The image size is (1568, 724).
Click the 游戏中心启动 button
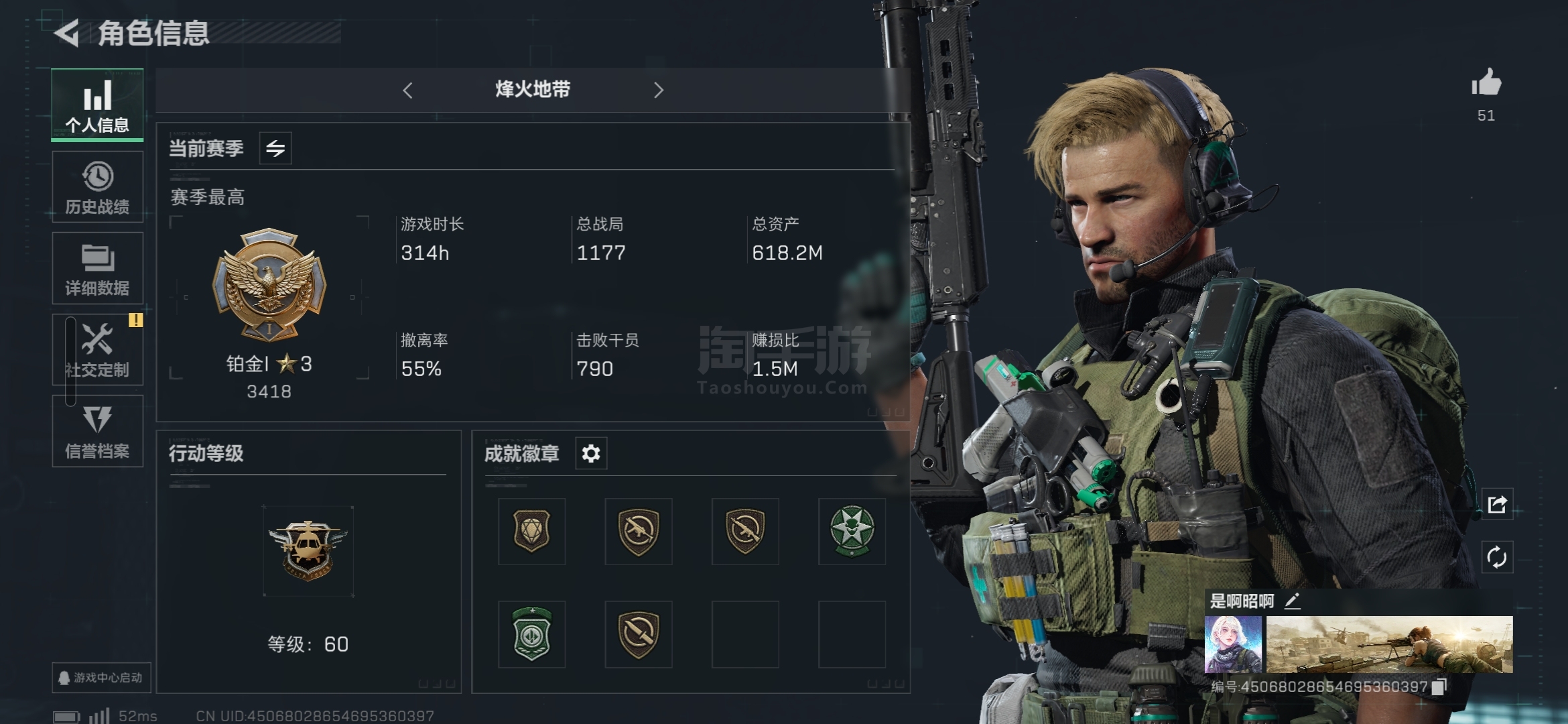101,678
